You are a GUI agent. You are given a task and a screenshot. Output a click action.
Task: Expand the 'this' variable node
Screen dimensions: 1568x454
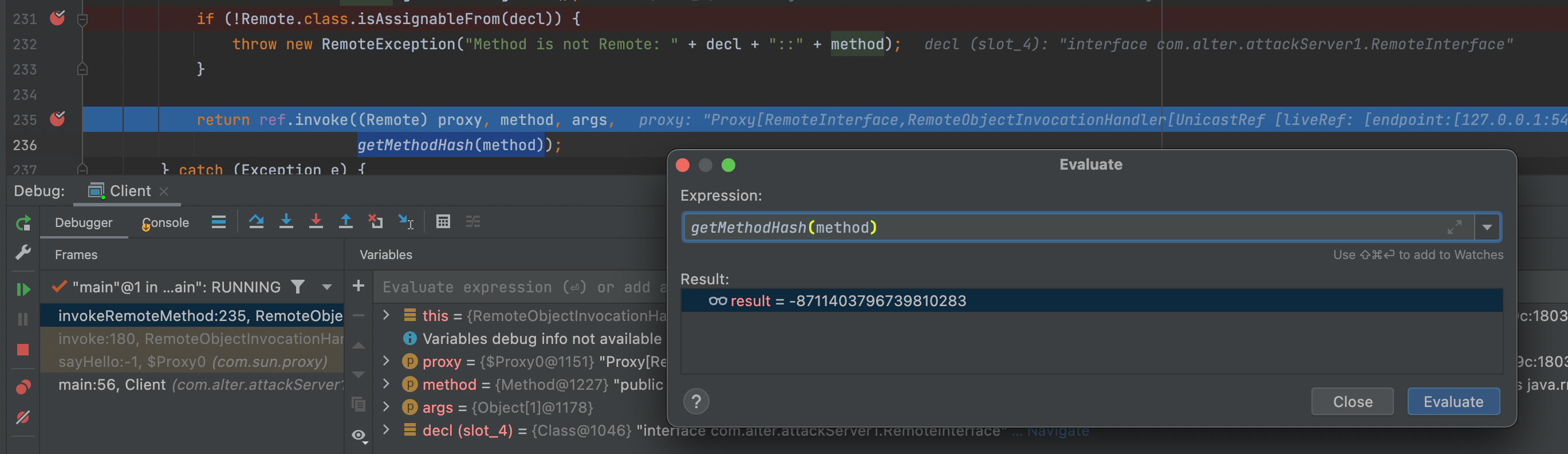(386, 315)
